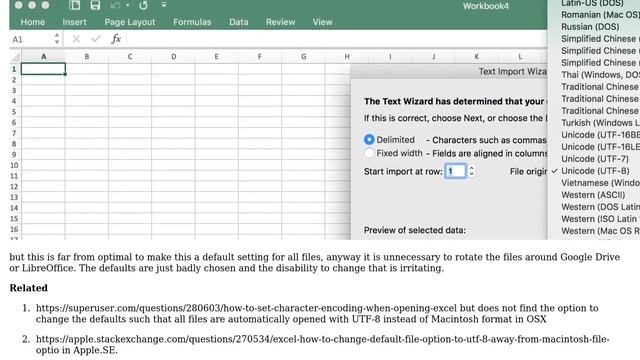Switch to the Page Layout tab
This screenshot has height=360, width=640.
130,22
